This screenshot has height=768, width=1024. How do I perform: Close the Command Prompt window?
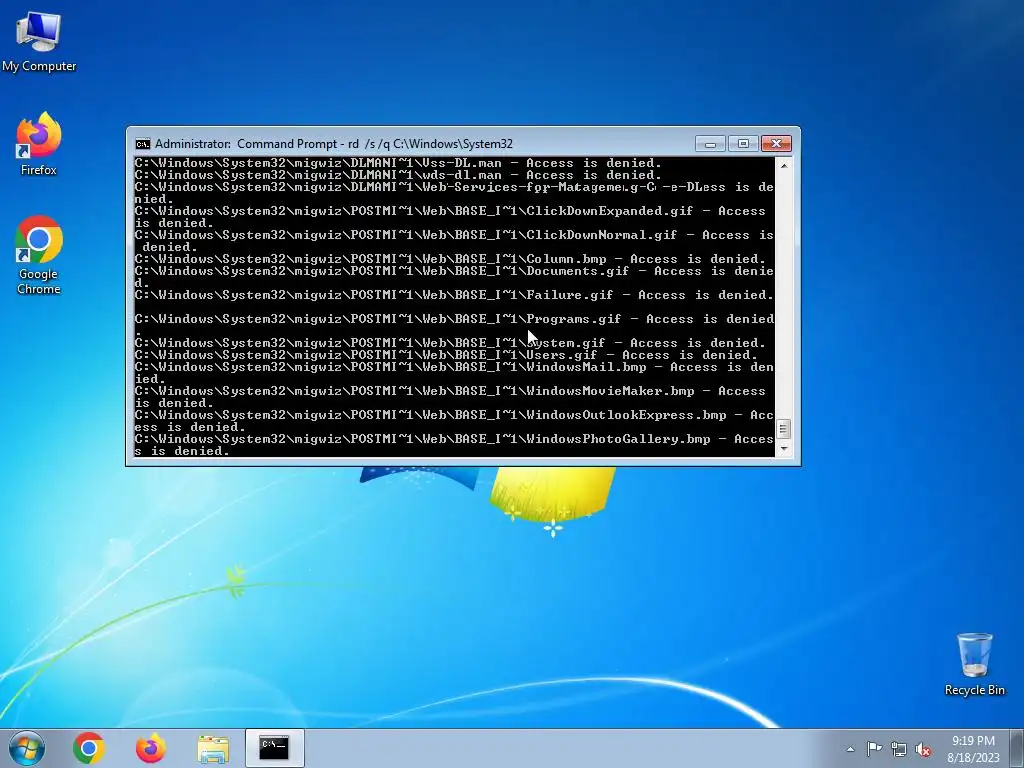[776, 144]
